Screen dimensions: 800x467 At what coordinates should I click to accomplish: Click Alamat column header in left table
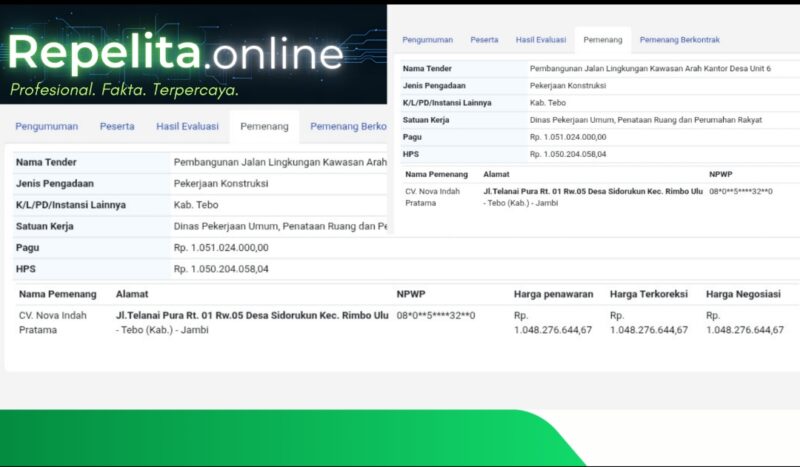(x=132, y=294)
